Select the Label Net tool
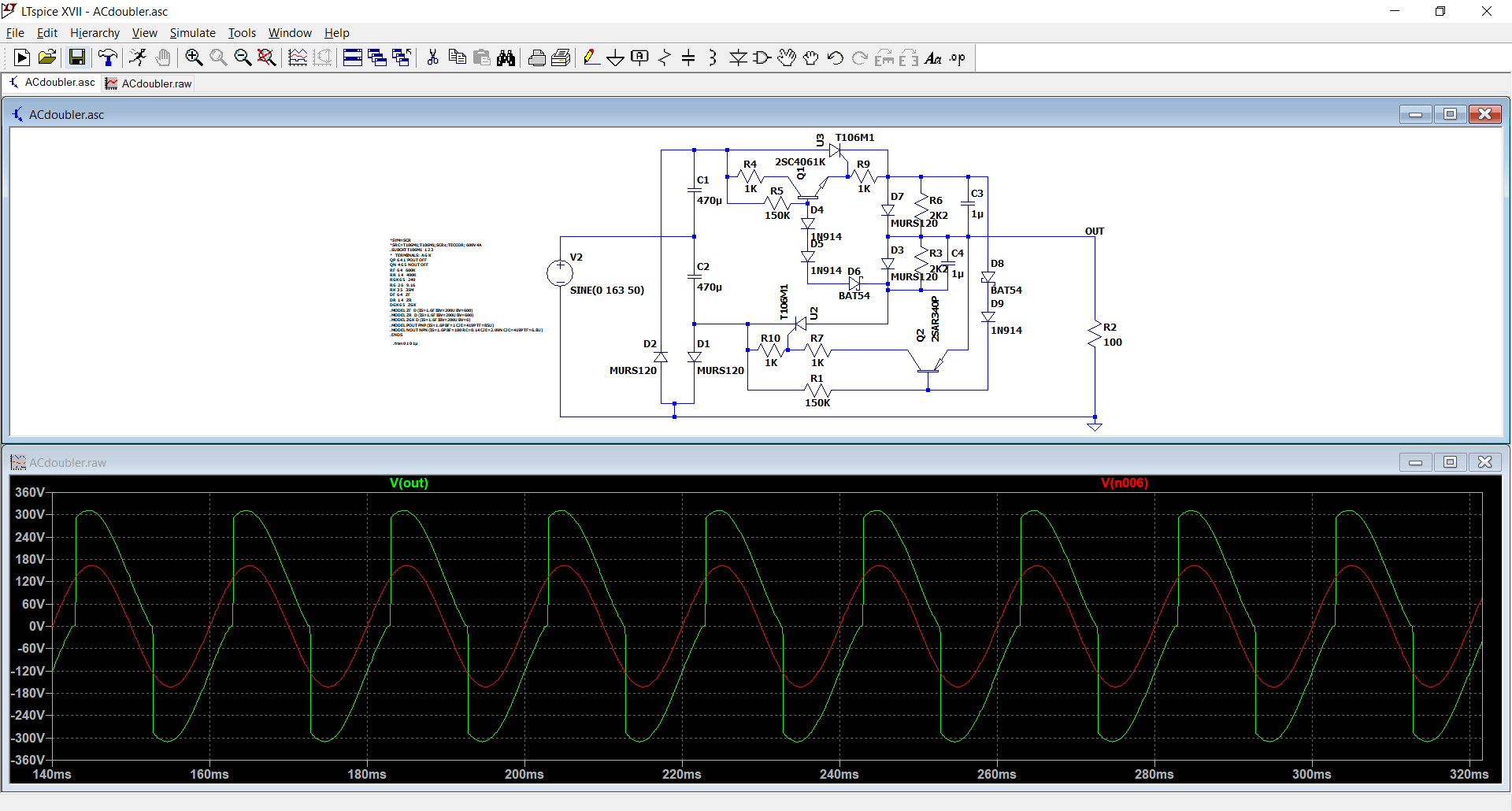The width and height of the screenshot is (1512, 811). coord(640,57)
